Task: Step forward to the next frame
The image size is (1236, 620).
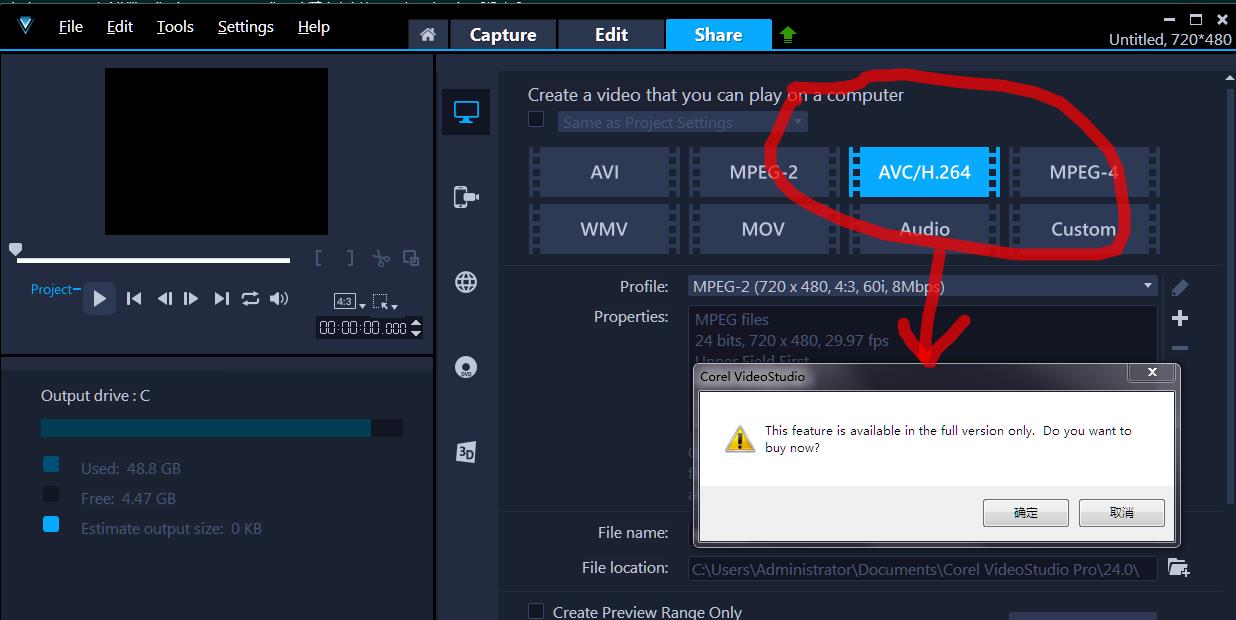Action: 191,298
